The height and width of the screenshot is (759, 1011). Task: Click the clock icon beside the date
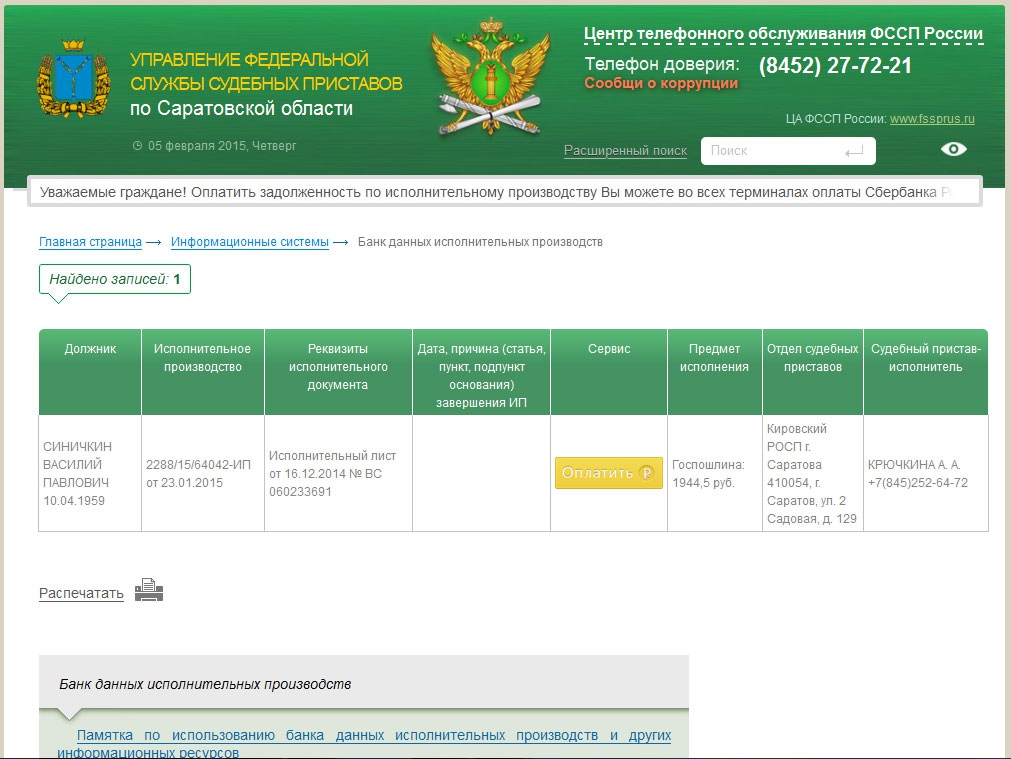tap(137, 146)
